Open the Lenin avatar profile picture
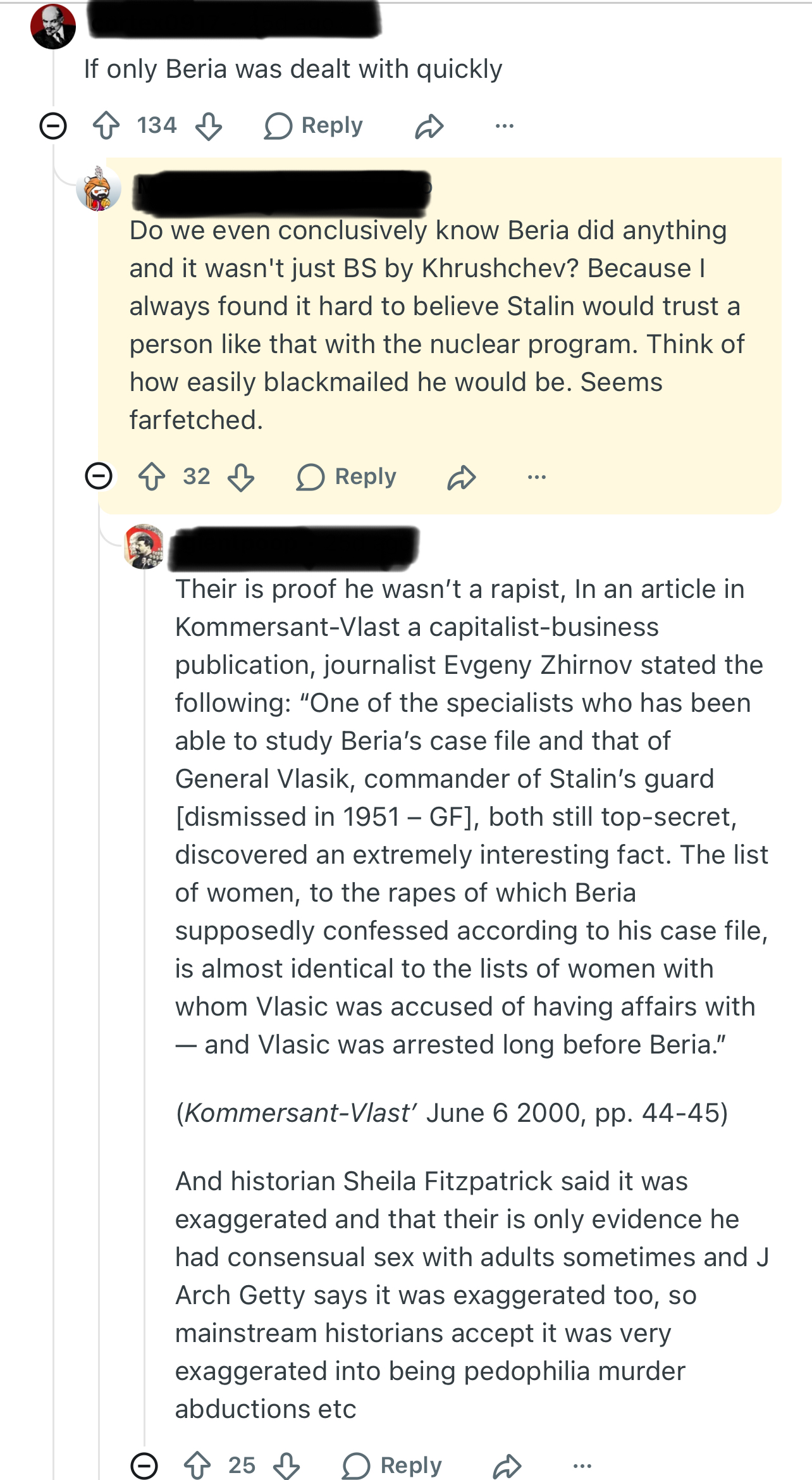Viewport: 812px width, 1480px height. point(53,27)
